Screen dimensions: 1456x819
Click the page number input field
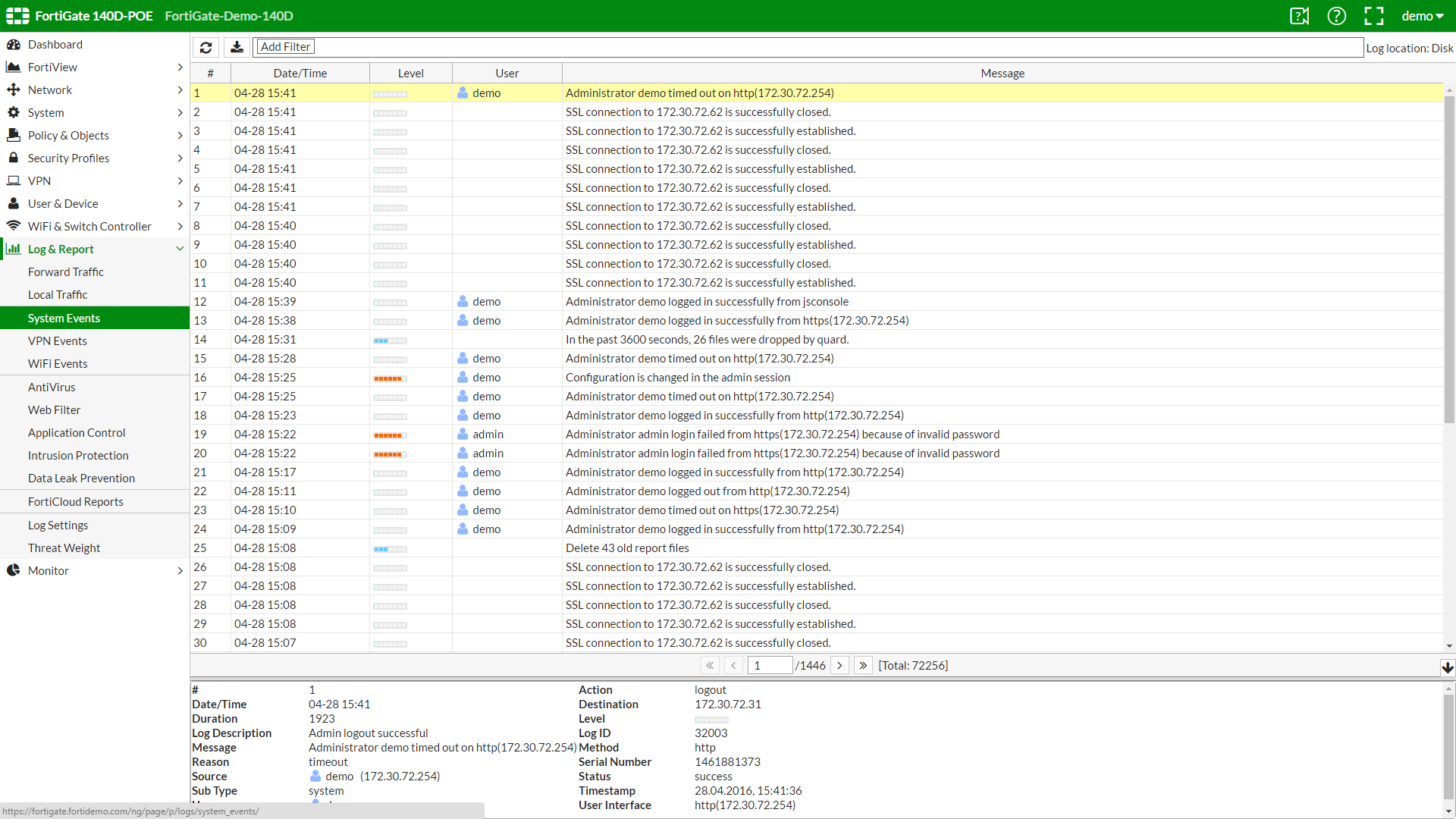coord(770,665)
